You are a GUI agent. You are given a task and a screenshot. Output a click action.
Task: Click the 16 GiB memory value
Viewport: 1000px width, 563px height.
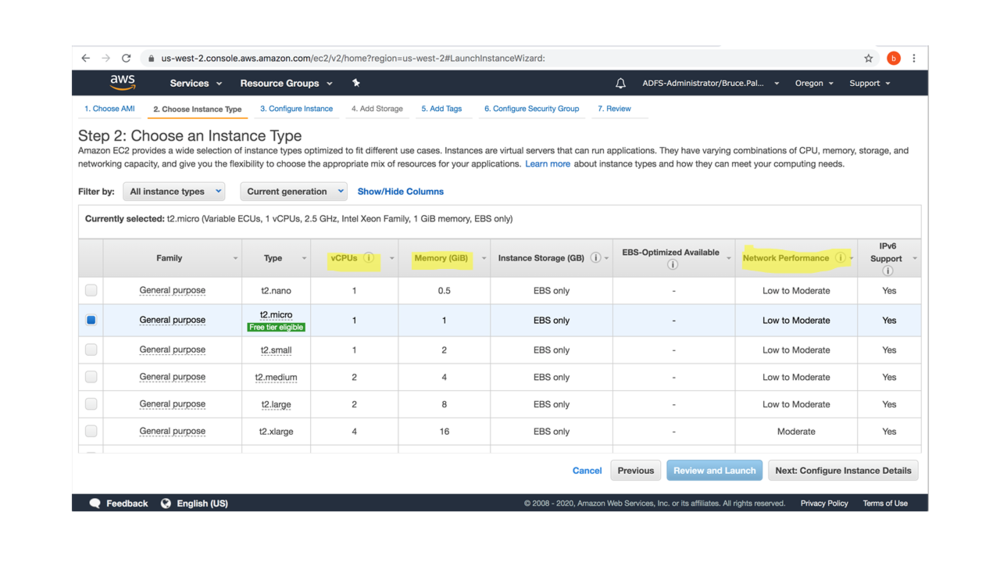[444, 431]
